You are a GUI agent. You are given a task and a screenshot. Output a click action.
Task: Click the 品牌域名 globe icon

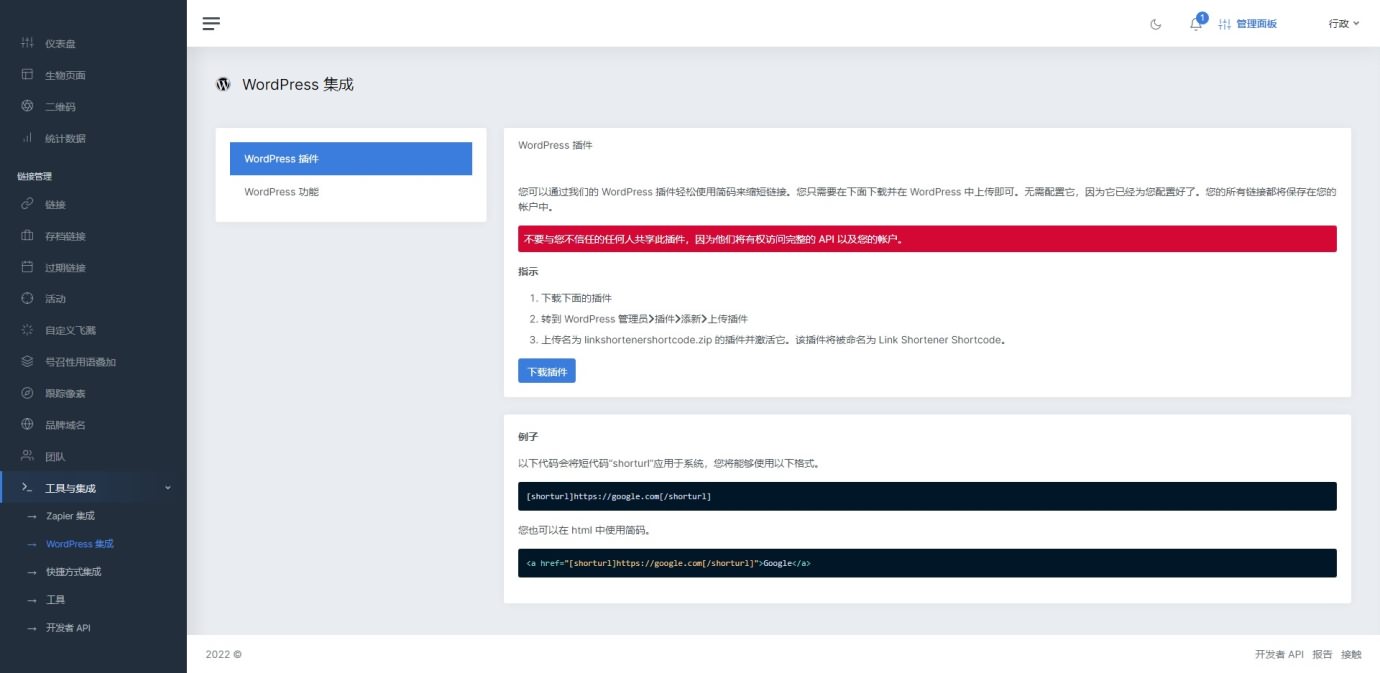(27, 424)
